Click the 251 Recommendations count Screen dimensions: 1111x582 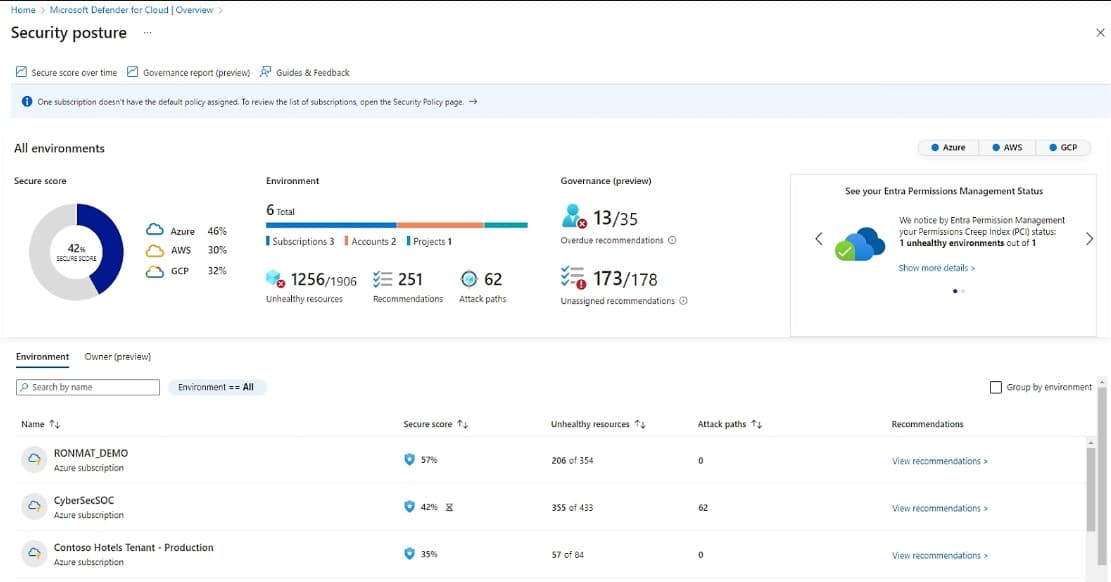pyautogui.click(x=410, y=279)
